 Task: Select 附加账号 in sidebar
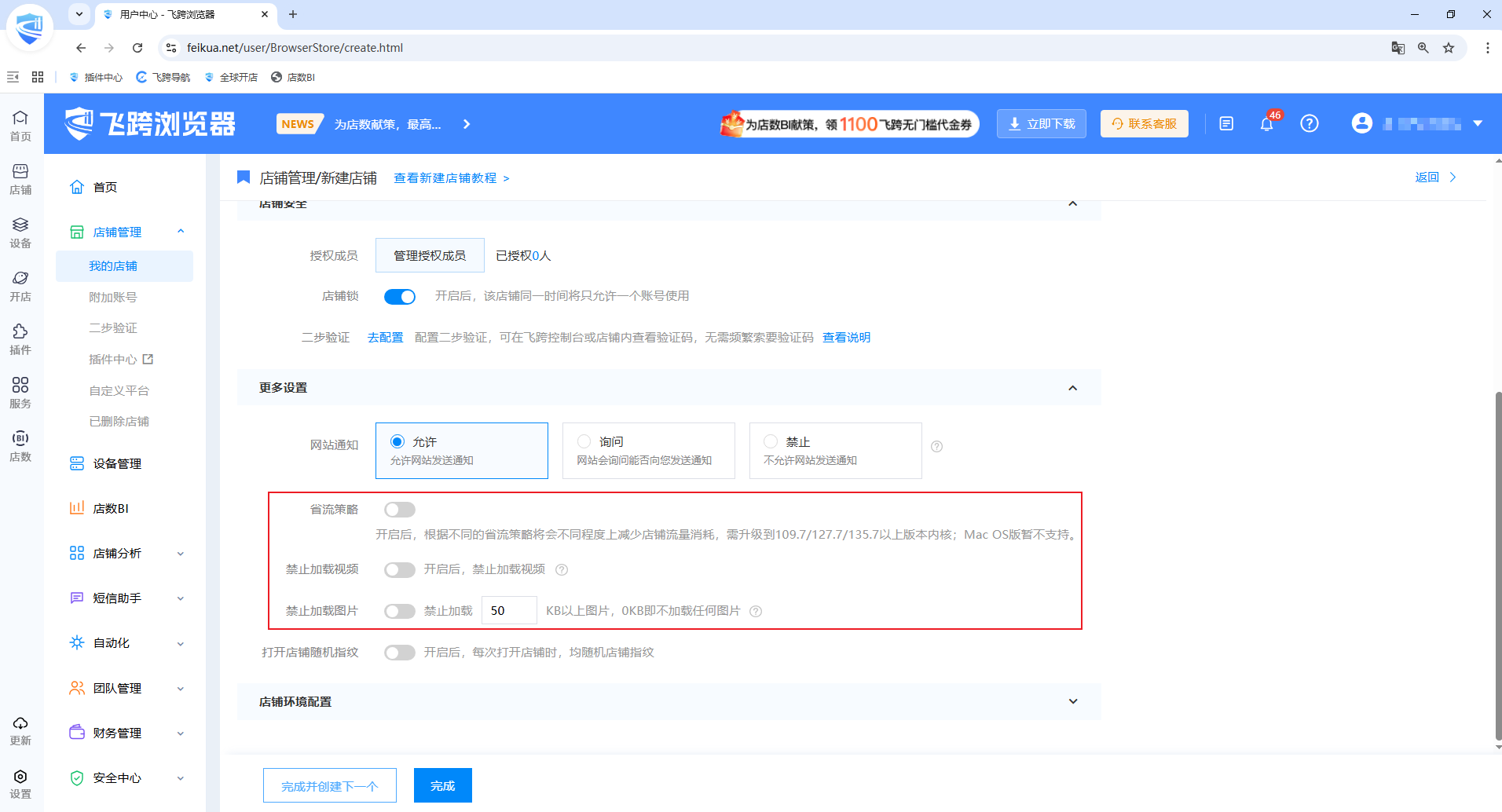[x=113, y=297]
